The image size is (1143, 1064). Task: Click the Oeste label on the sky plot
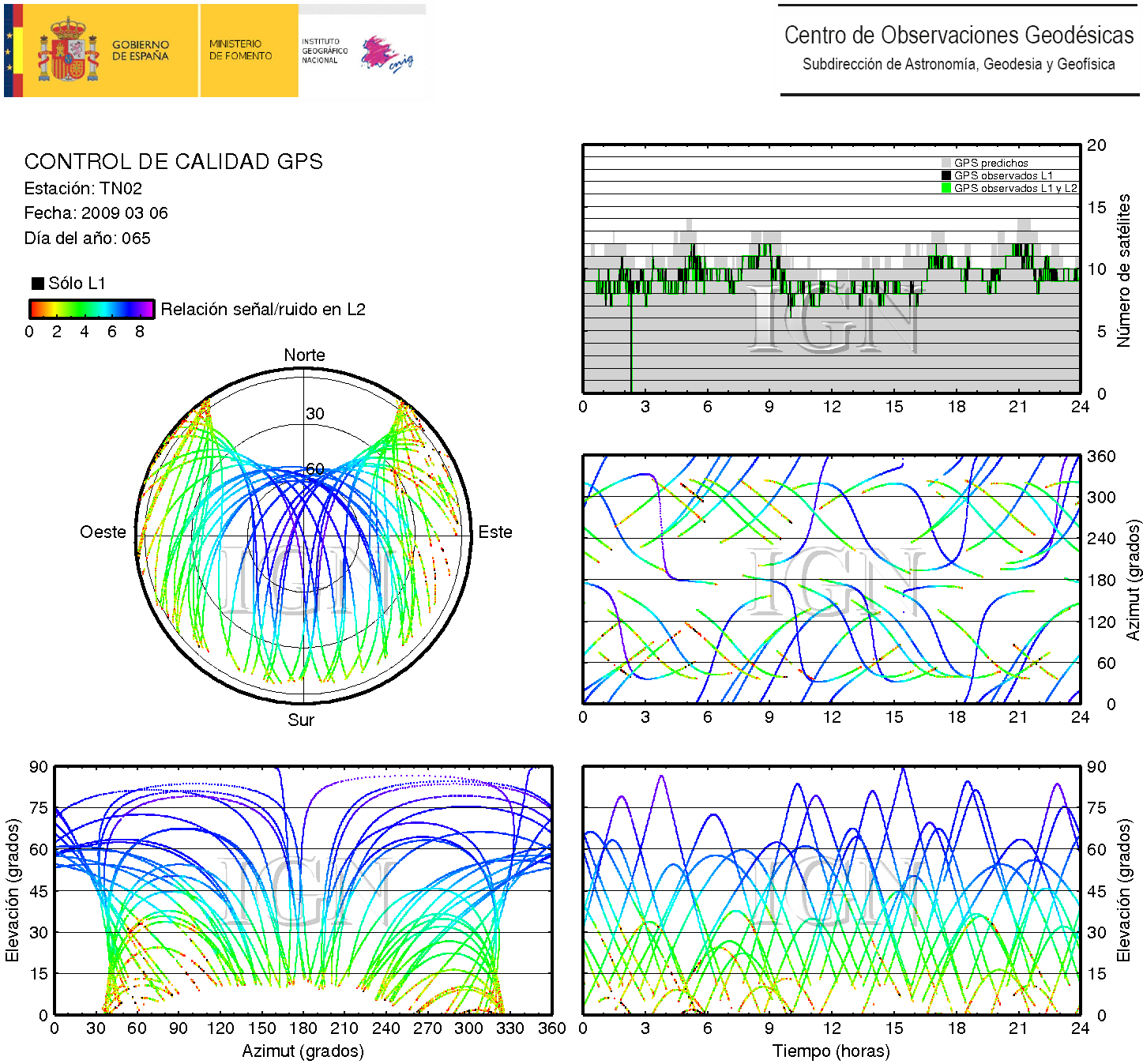(103, 532)
